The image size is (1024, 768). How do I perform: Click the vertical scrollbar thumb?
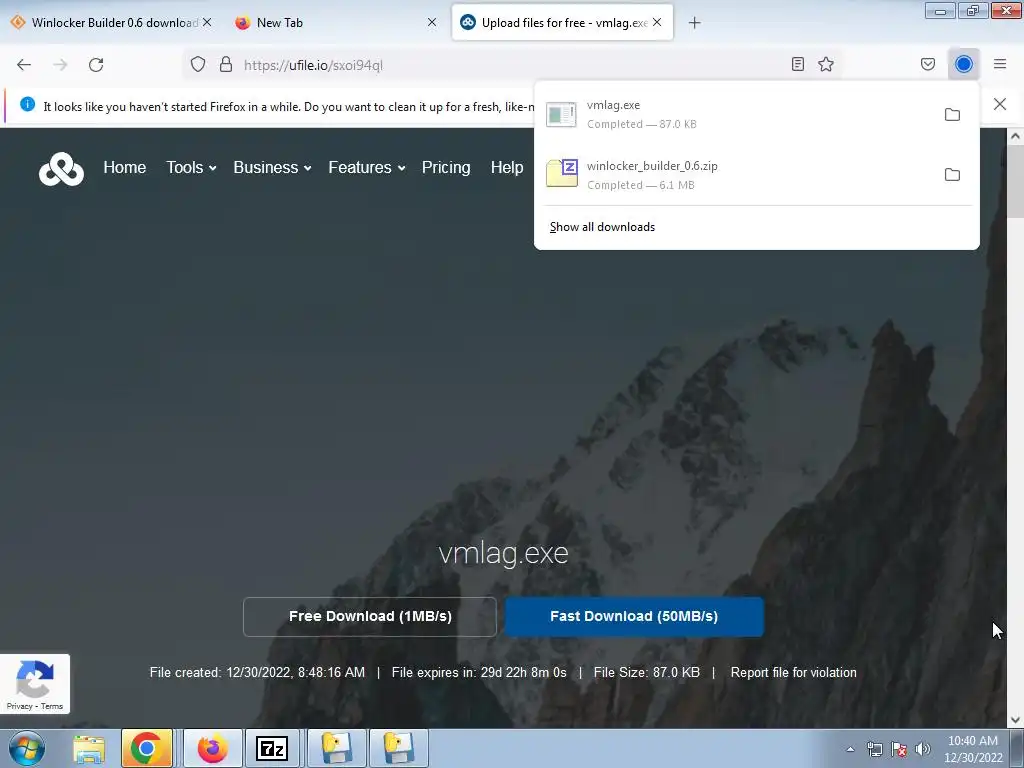coord(1015,182)
